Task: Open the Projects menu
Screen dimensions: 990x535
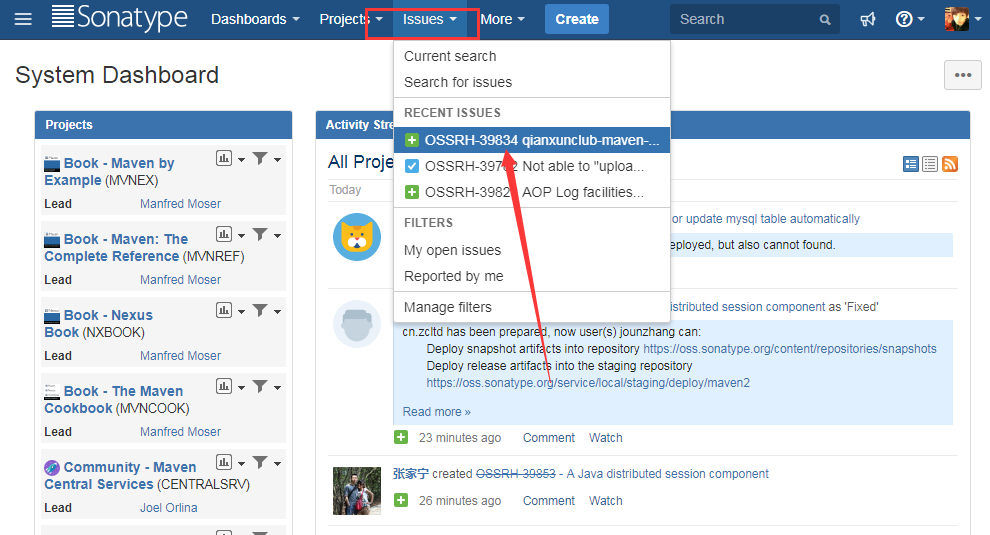Action: [x=351, y=20]
